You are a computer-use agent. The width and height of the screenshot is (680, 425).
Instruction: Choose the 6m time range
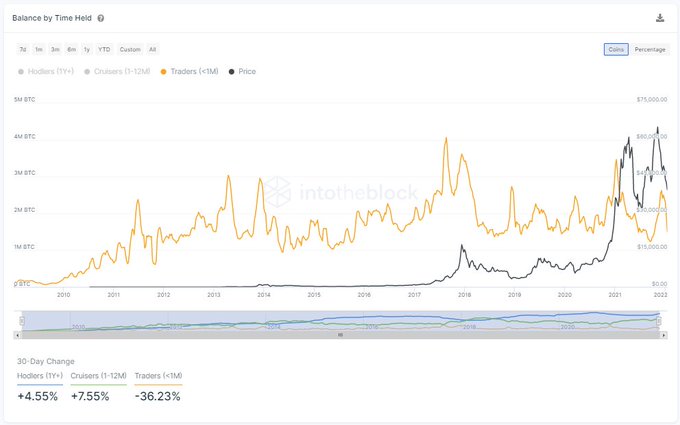click(71, 49)
